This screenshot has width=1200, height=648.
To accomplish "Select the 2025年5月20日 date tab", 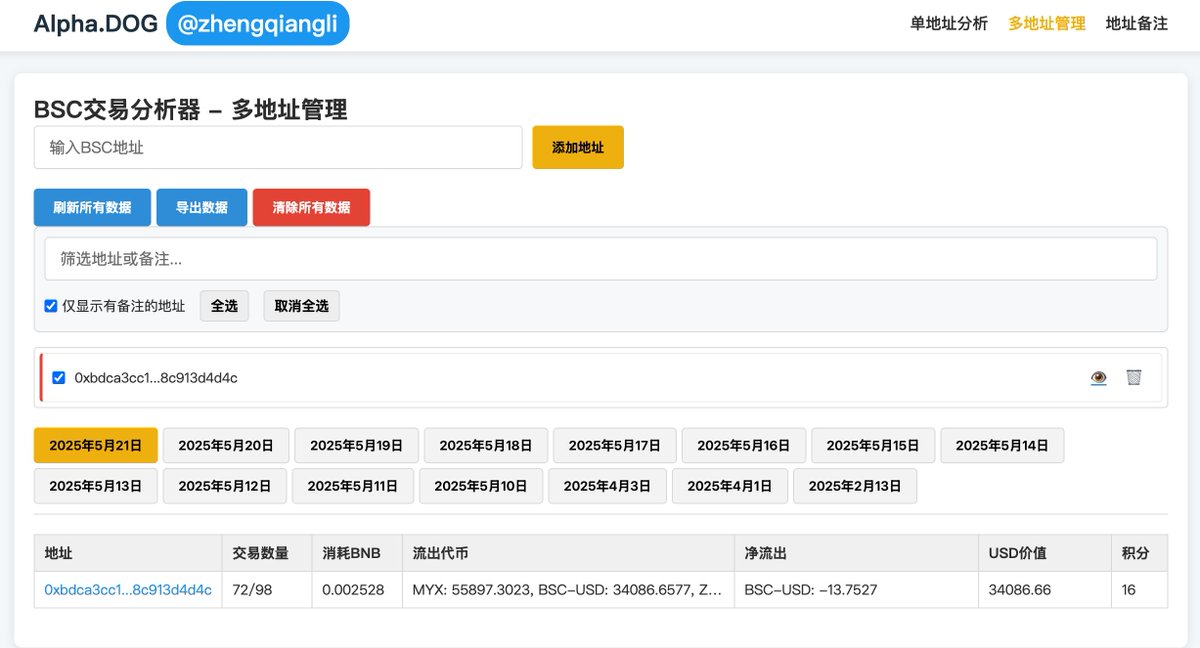I will pyautogui.click(x=226, y=445).
